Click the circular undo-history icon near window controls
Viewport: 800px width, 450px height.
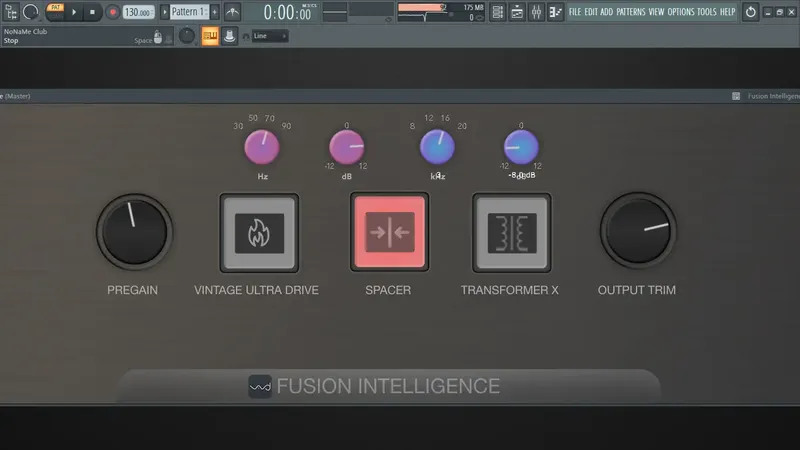pyautogui.click(x=751, y=12)
